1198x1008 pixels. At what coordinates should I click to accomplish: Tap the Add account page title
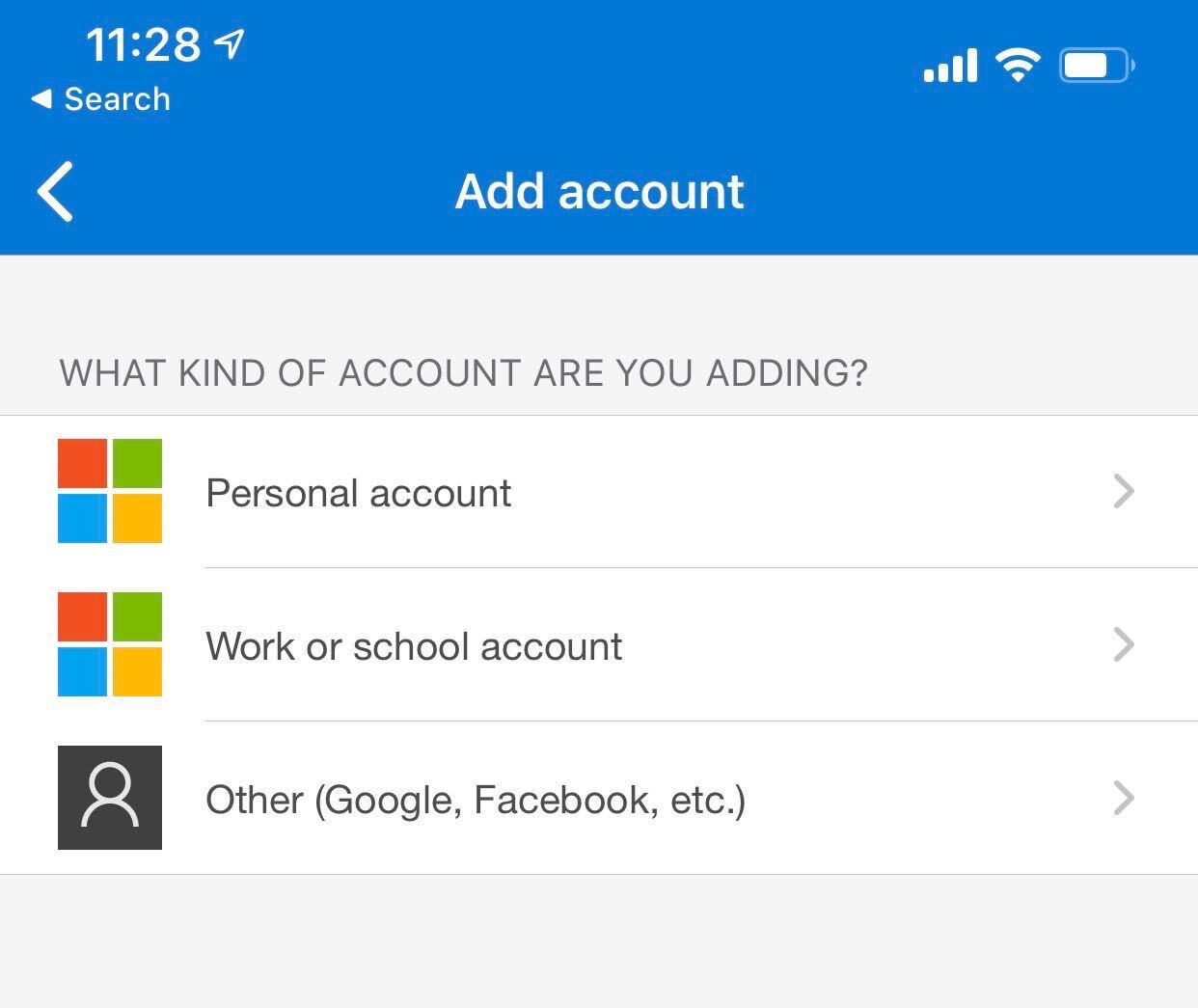point(599,191)
